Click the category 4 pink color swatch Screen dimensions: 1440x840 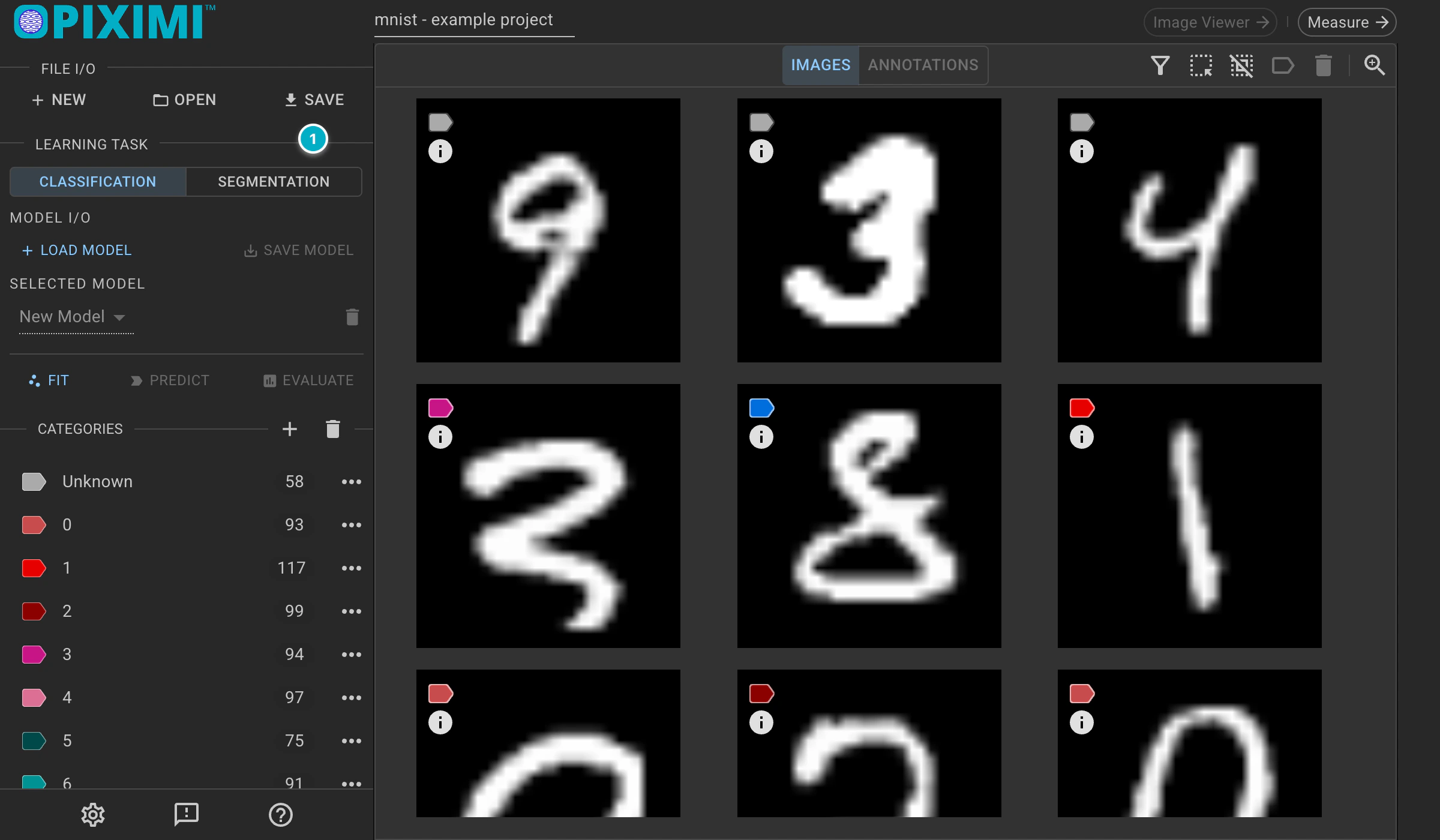(x=34, y=698)
